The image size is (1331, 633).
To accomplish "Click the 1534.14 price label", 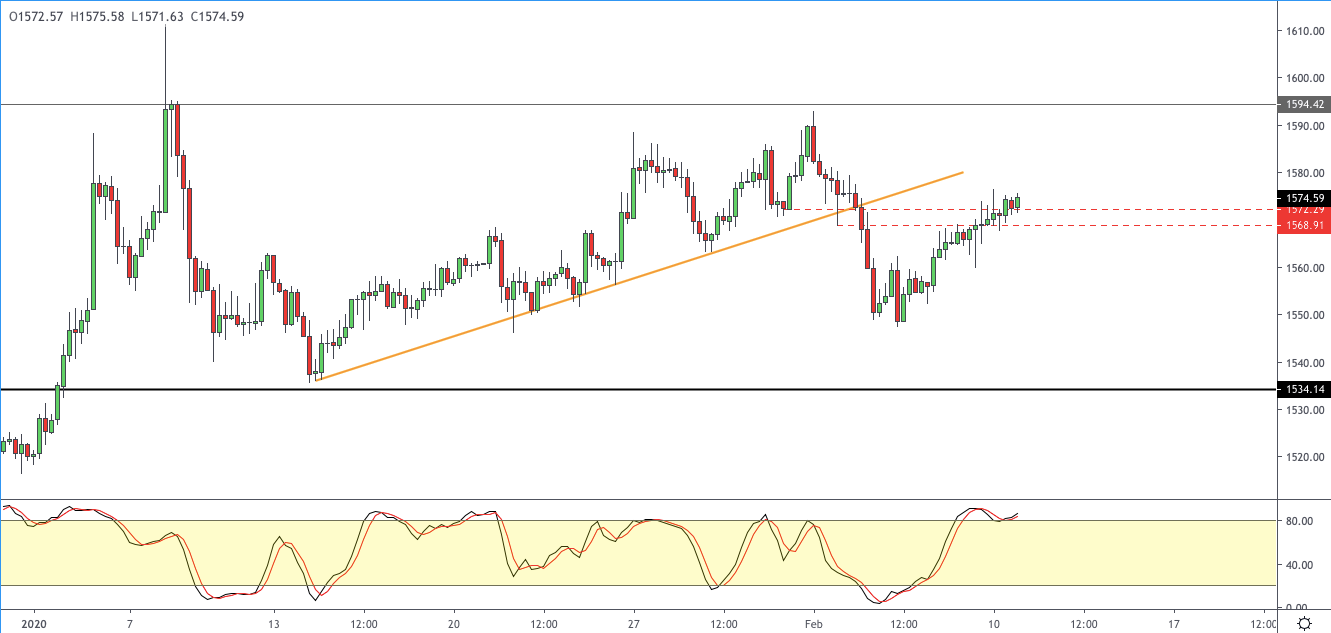I will coord(1304,389).
